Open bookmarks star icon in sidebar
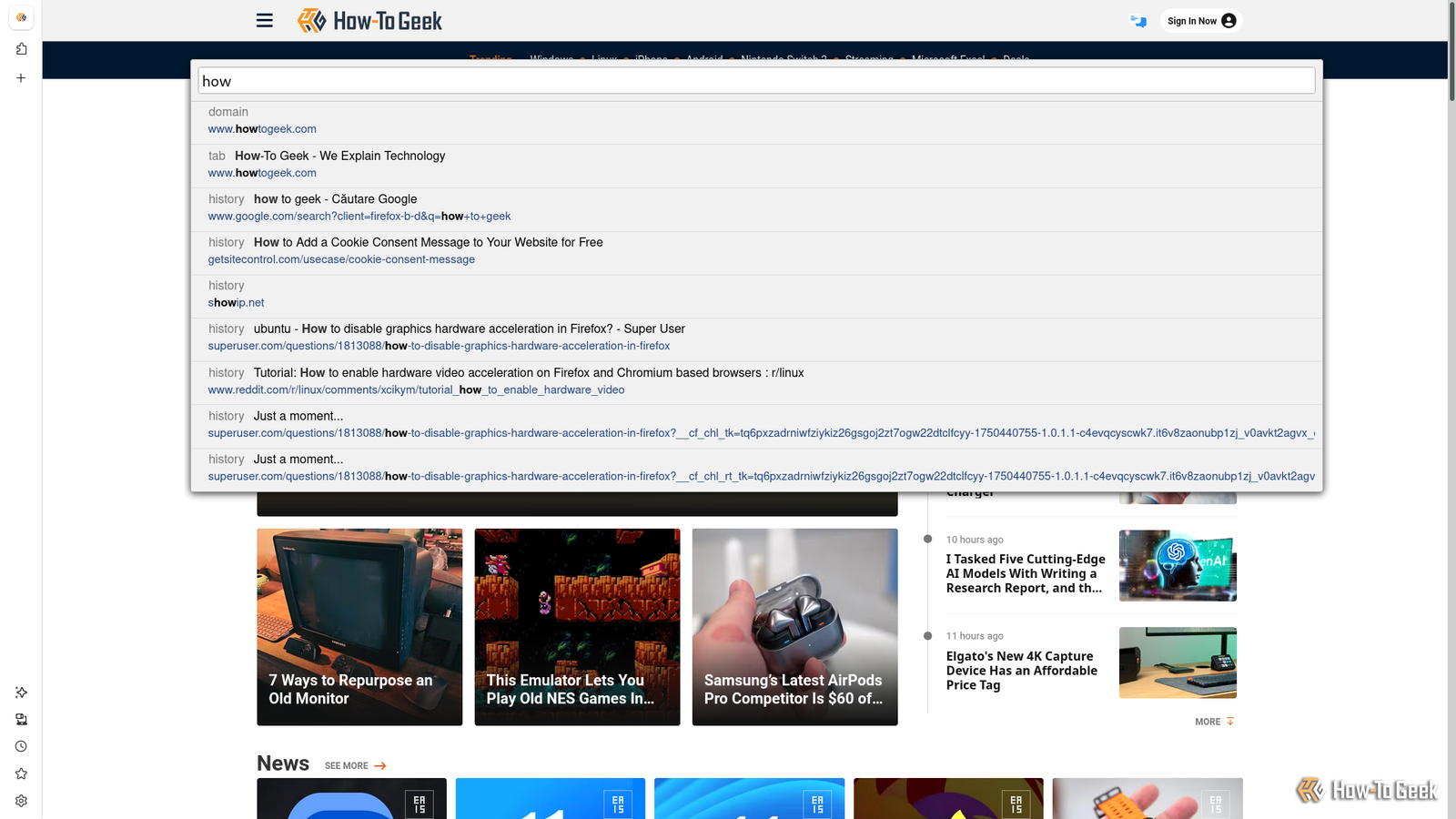The height and width of the screenshot is (819, 1456). pos(21,773)
